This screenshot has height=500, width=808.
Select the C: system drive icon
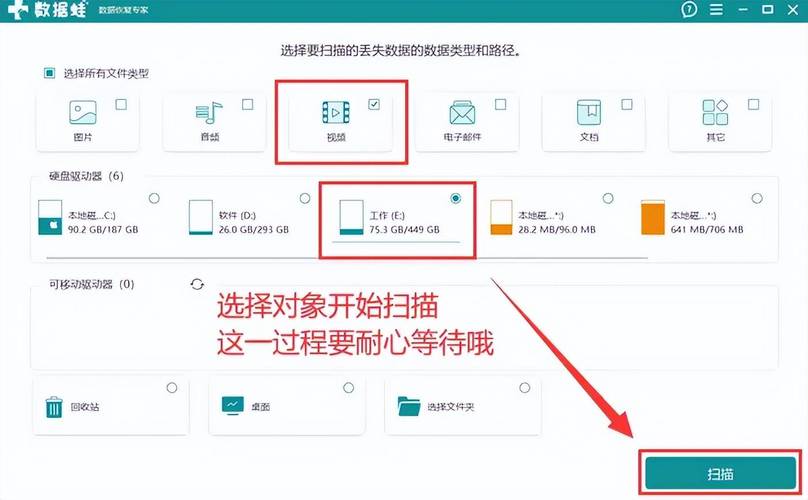point(50,218)
